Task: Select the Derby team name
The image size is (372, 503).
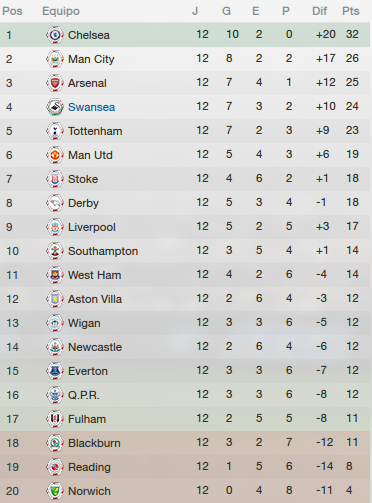Action: click(83, 203)
